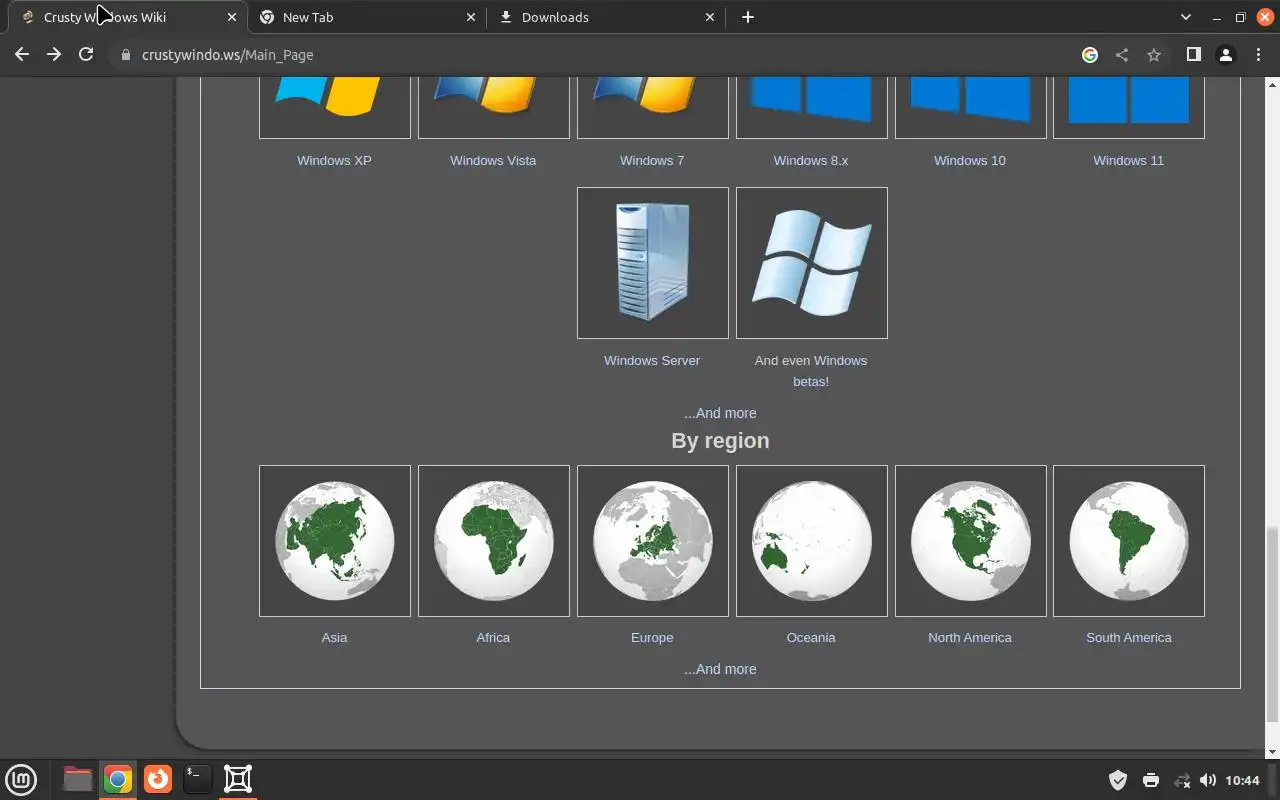
Task: Open the Windows XP link
Action: pyautogui.click(x=334, y=160)
